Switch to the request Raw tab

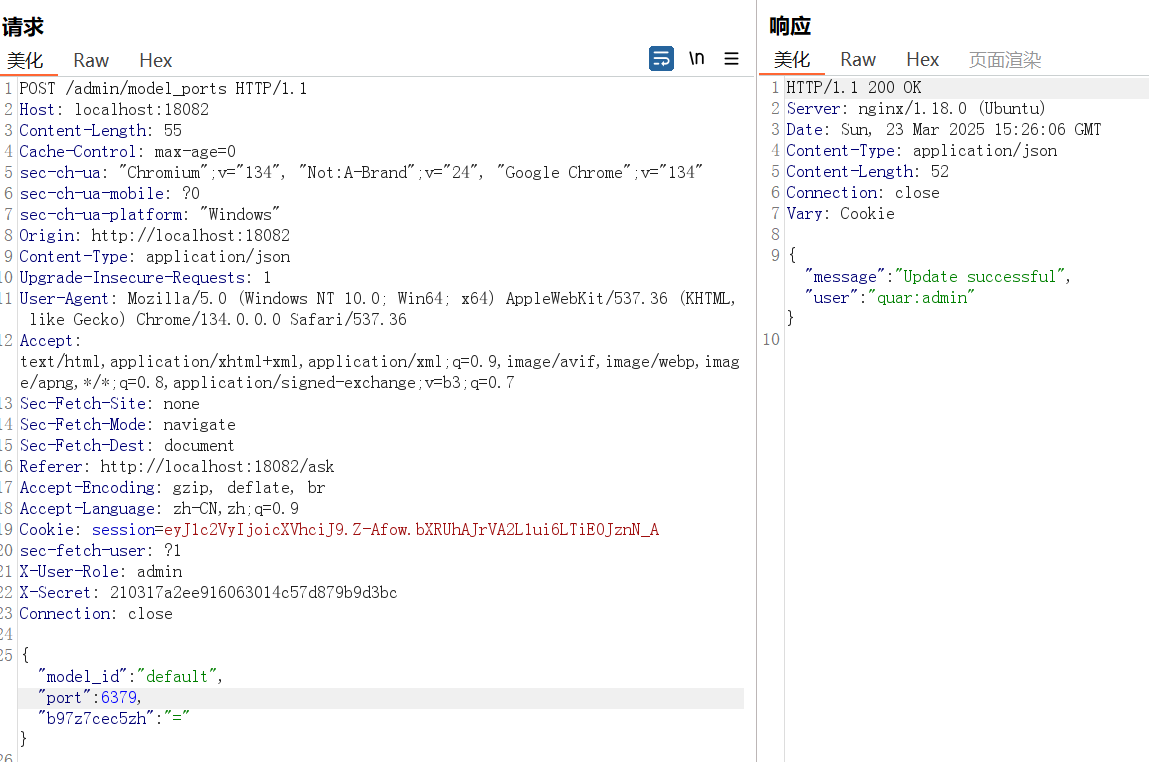91,61
